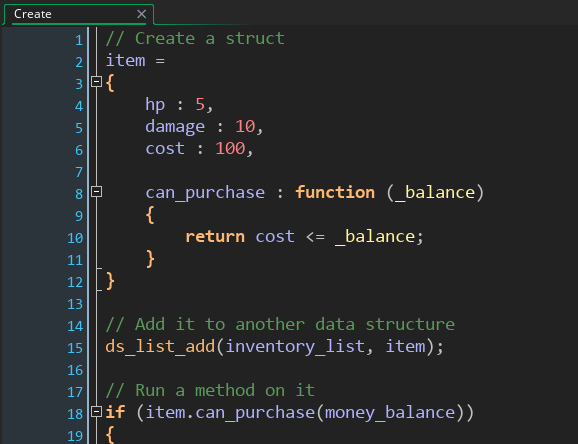578x444 pixels.
Task: Click the comment '// Run a method on it'
Action: (210, 390)
